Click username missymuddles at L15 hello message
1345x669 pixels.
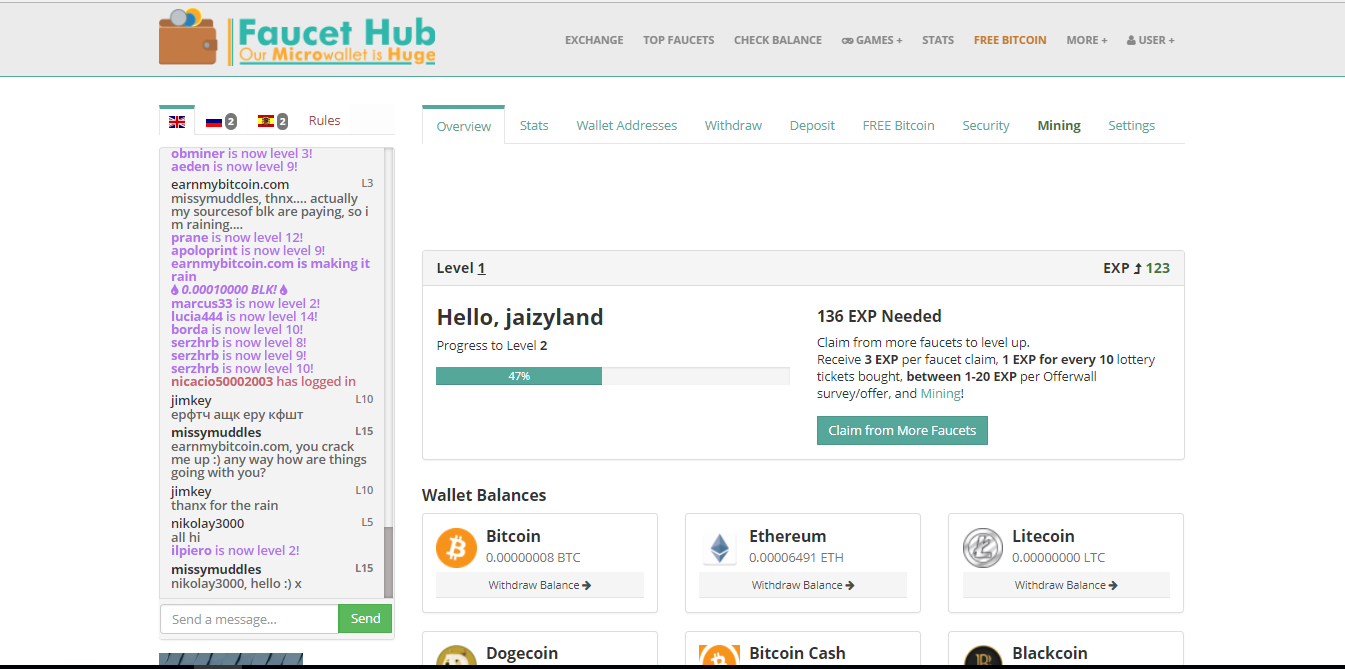pos(216,569)
